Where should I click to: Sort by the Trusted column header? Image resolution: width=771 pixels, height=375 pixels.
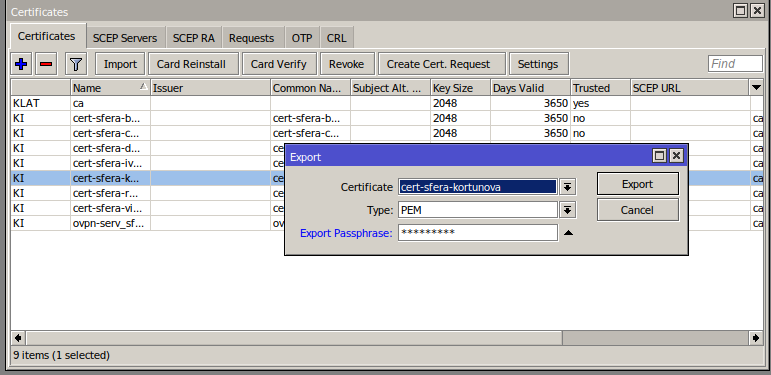(600, 88)
